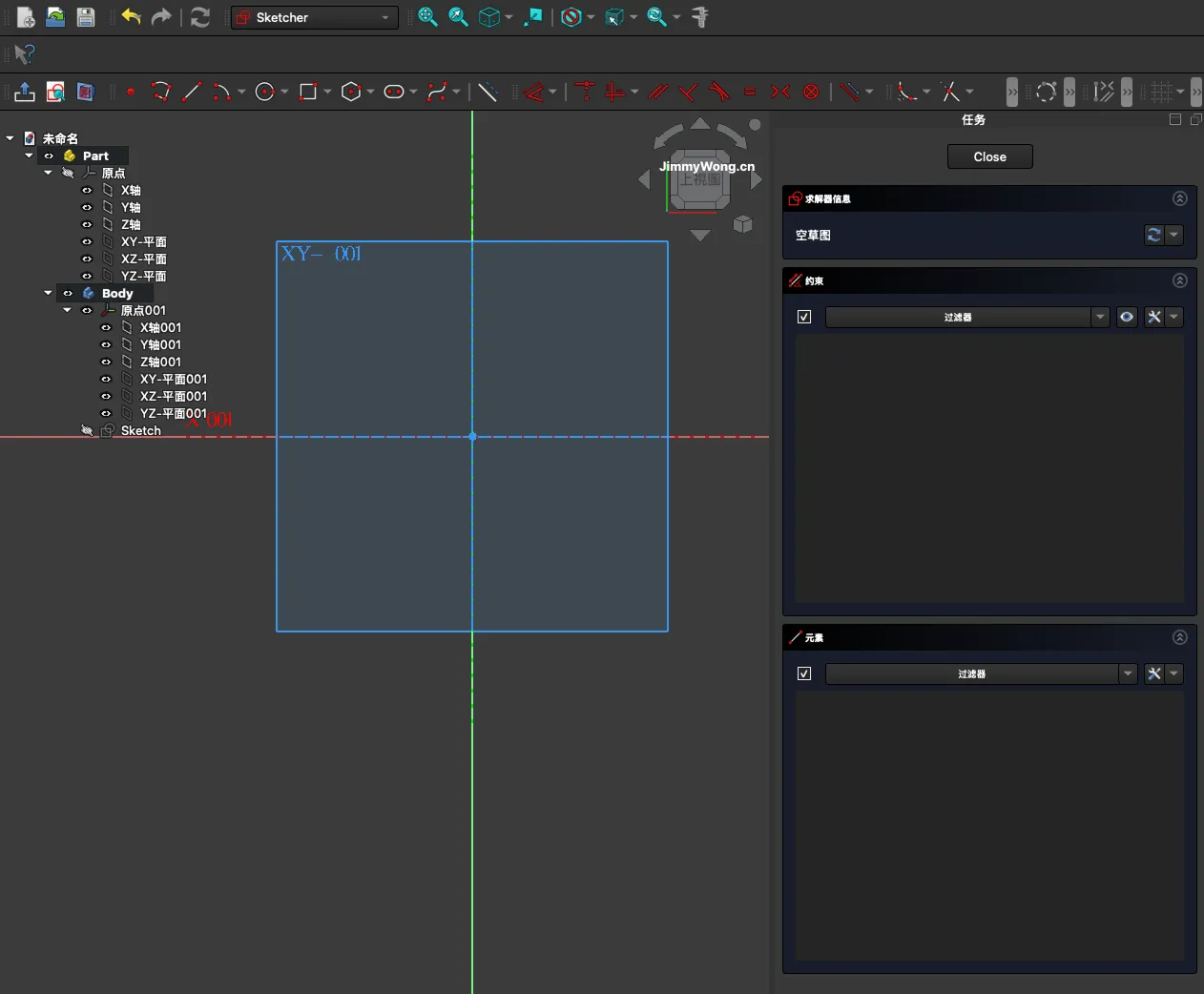Image resolution: width=1204 pixels, height=994 pixels.
Task: Collapse the 求解器信息 panel section
Action: tap(1180, 198)
